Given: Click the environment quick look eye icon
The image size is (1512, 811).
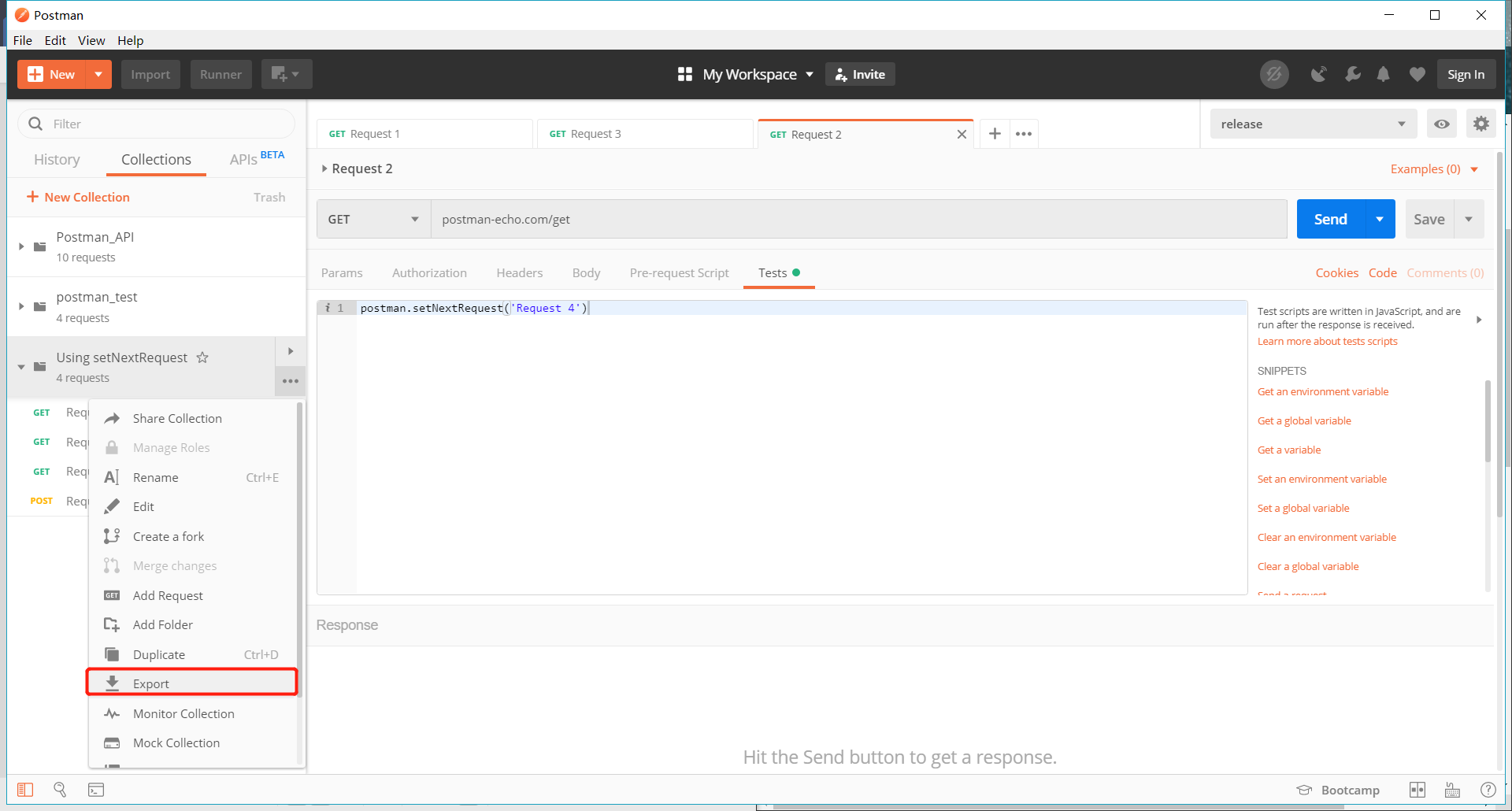Looking at the screenshot, I should coord(1442,124).
